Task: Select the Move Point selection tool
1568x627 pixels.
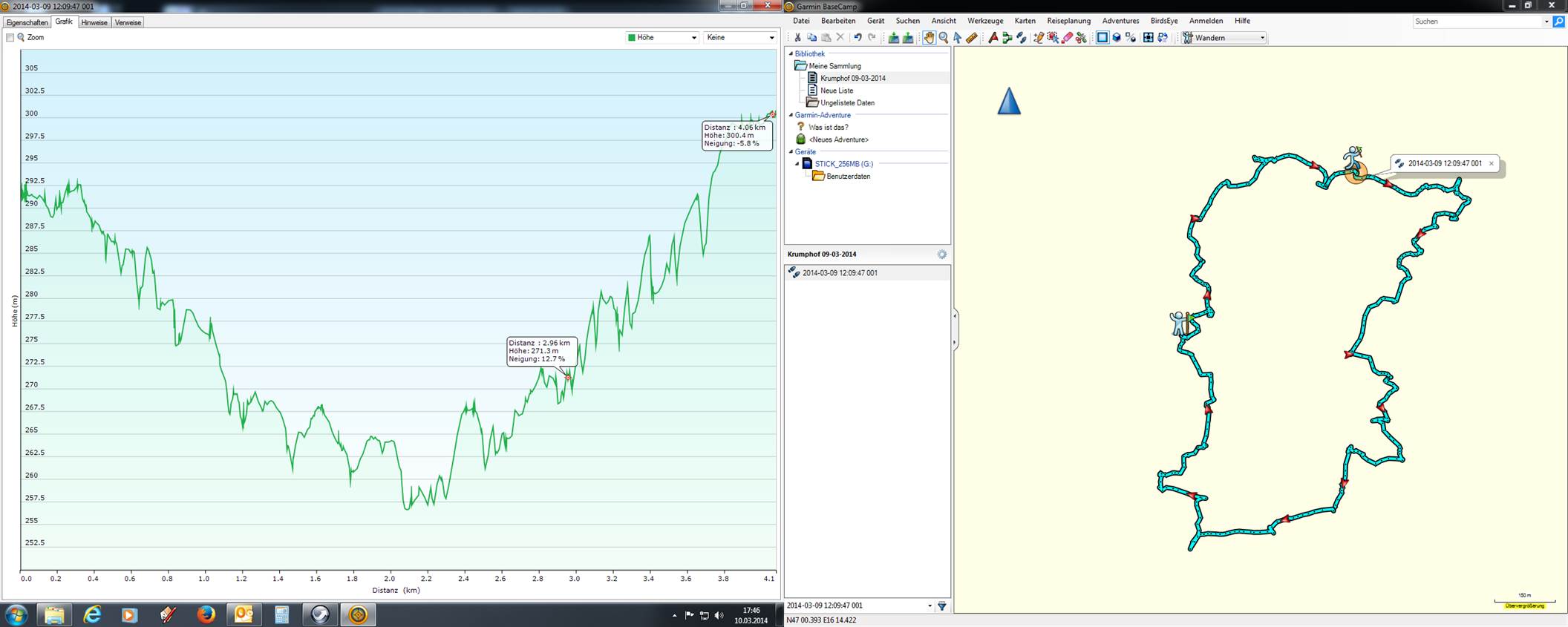Action: pyautogui.click(x=1053, y=38)
